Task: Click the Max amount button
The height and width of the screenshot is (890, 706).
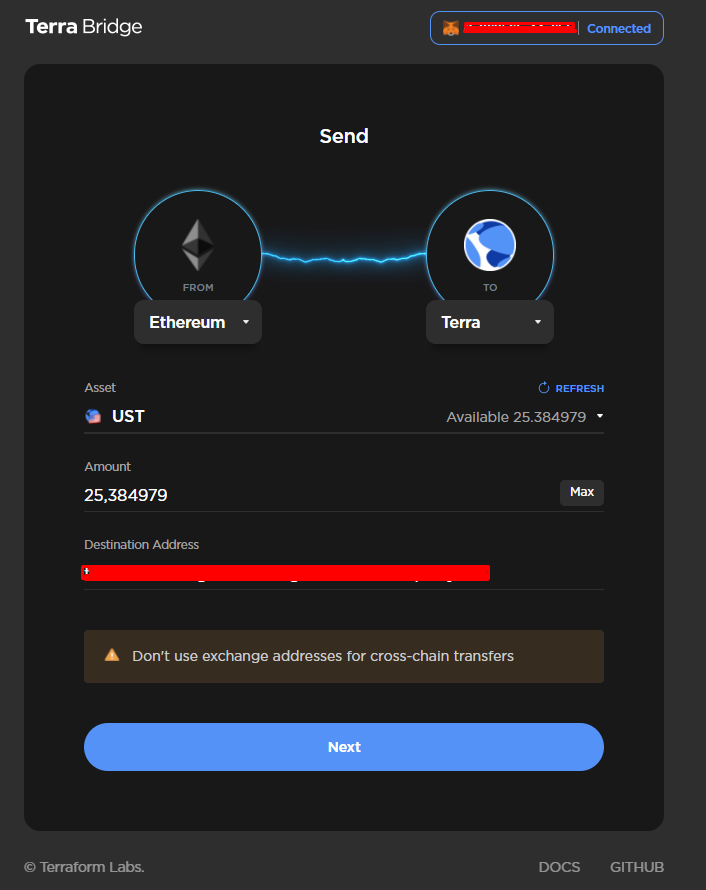Action: (x=582, y=492)
